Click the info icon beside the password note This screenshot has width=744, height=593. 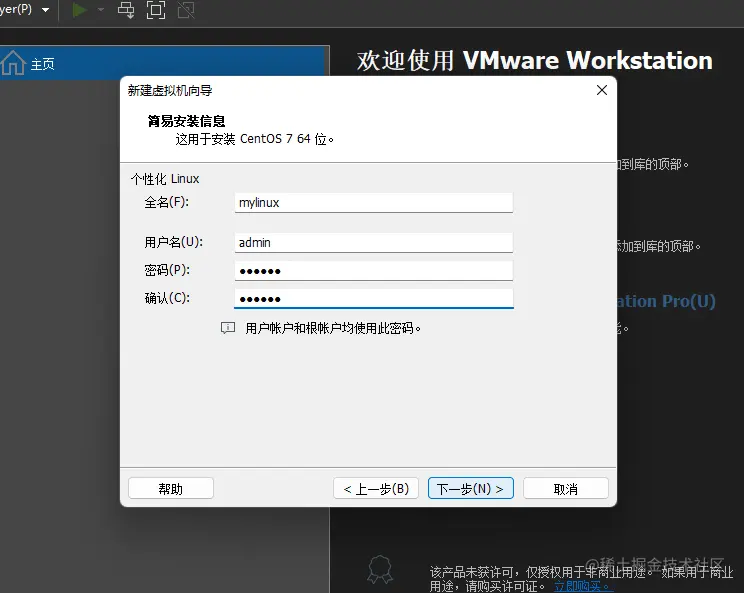[228, 328]
